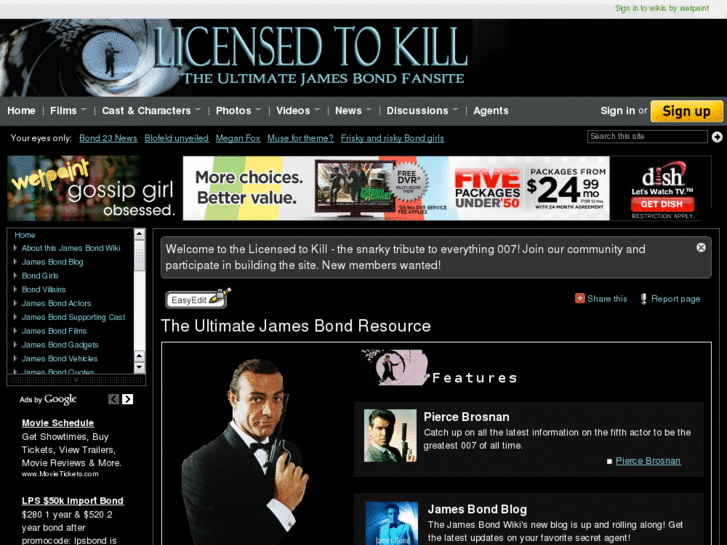Expand the Bond Villains tree arrow
The image size is (727, 545).
pyautogui.click(x=15, y=289)
